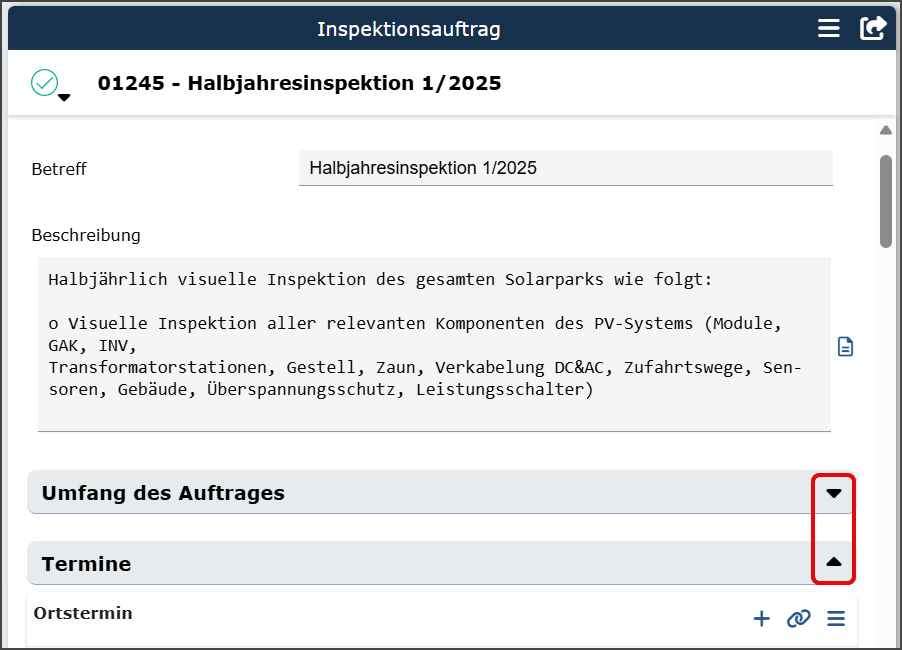Click the 'Betreff' label
The height and width of the screenshot is (650, 902).
pyautogui.click(x=59, y=169)
